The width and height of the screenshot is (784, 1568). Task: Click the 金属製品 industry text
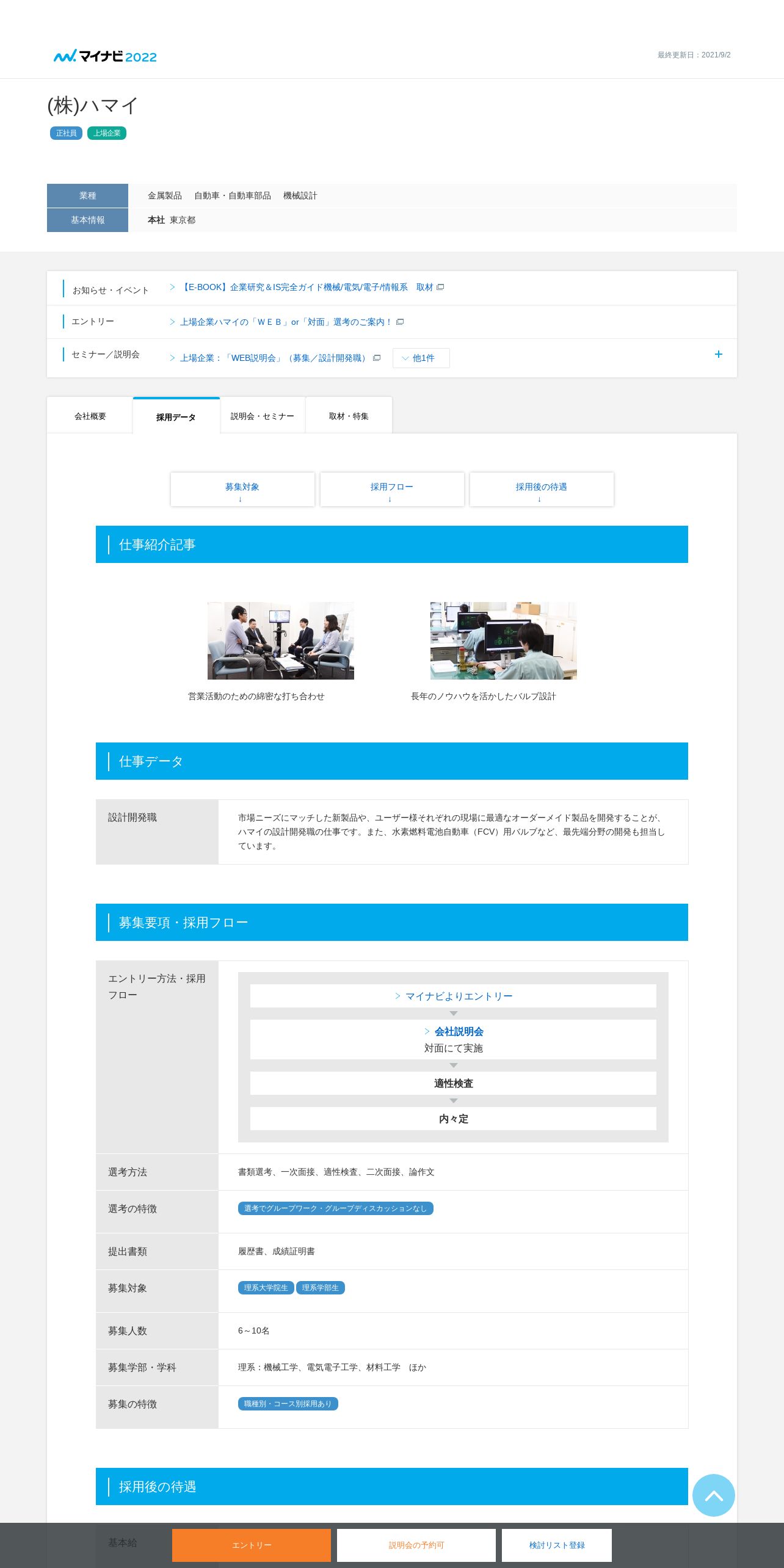point(165,195)
